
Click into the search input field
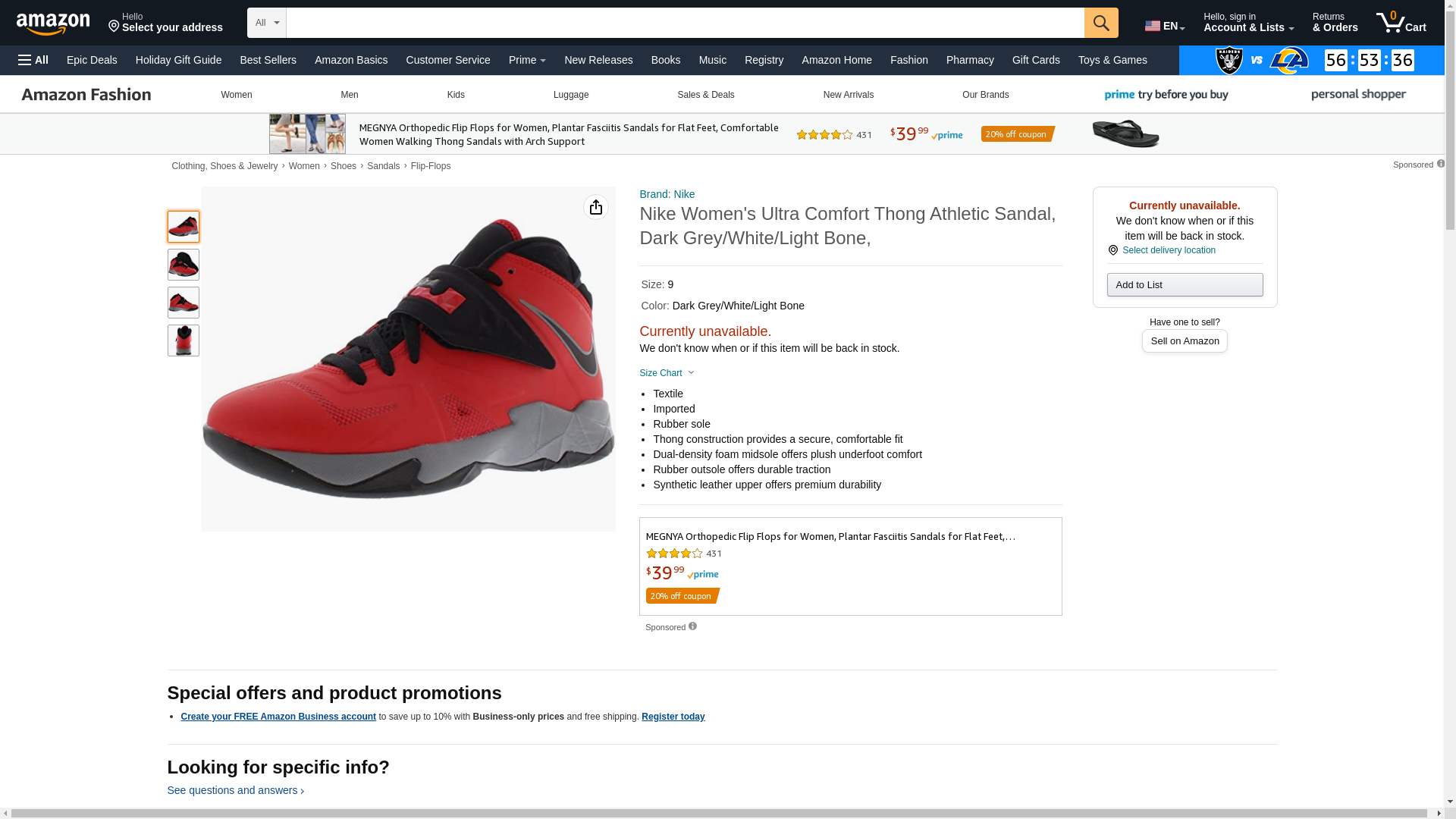coord(685,23)
